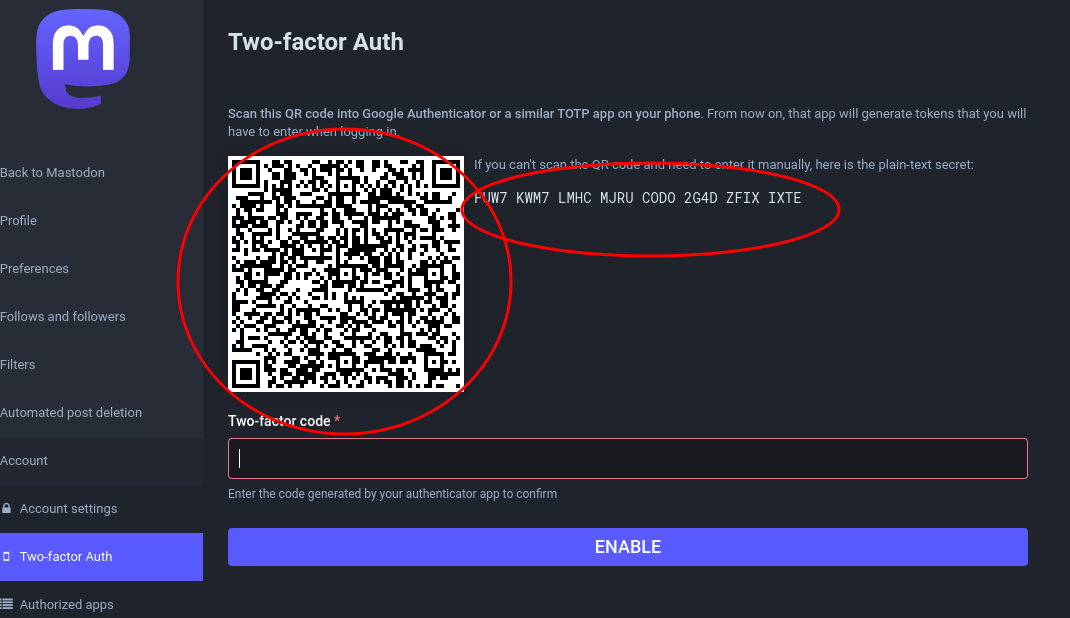Image resolution: width=1070 pixels, height=618 pixels.
Task: Click the ENABLE button
Action: (628, 547)
